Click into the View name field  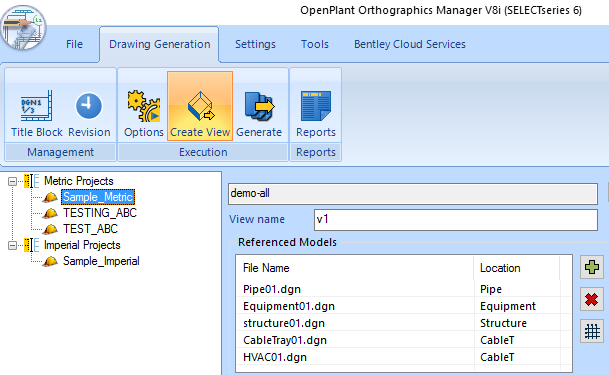(x=456, y=220)
